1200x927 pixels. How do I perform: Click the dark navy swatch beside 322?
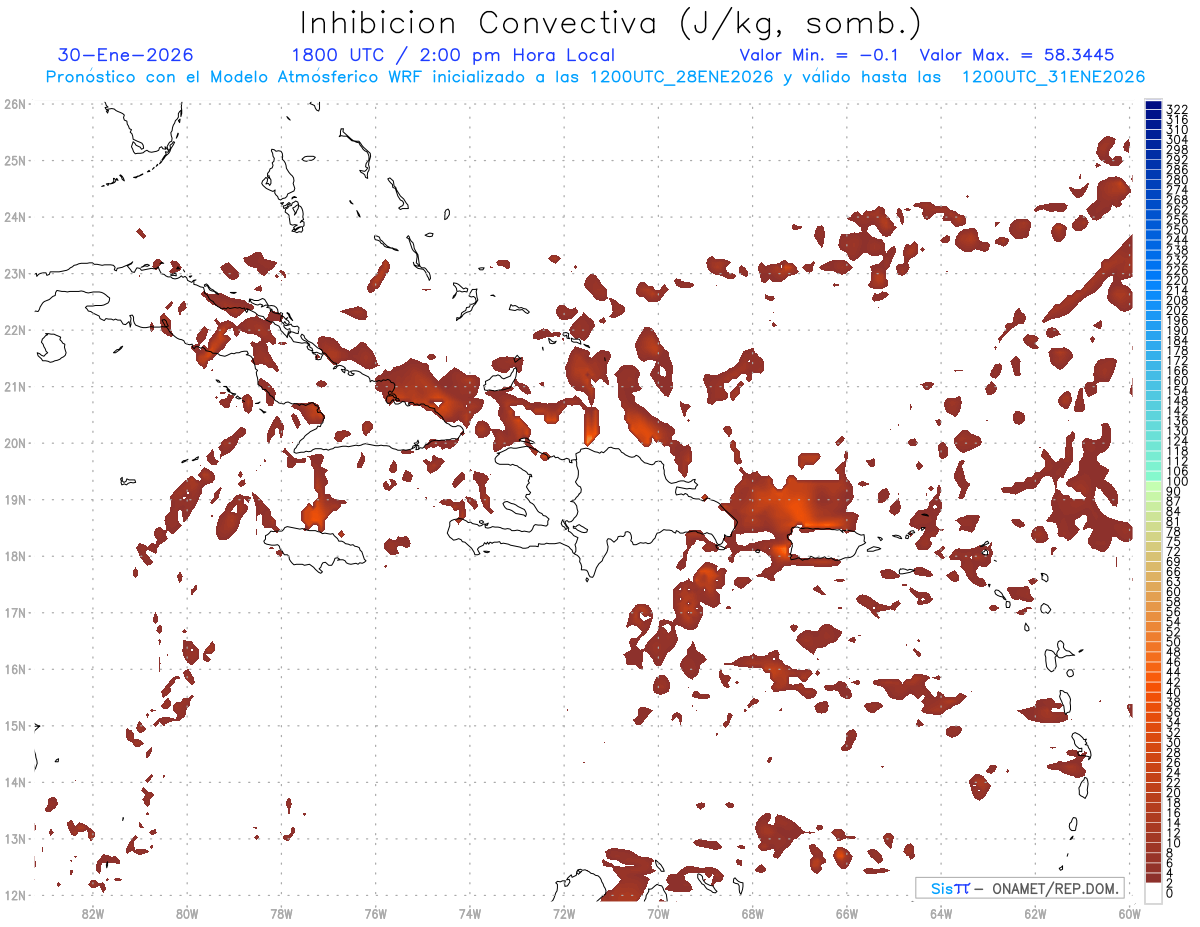1153,105
